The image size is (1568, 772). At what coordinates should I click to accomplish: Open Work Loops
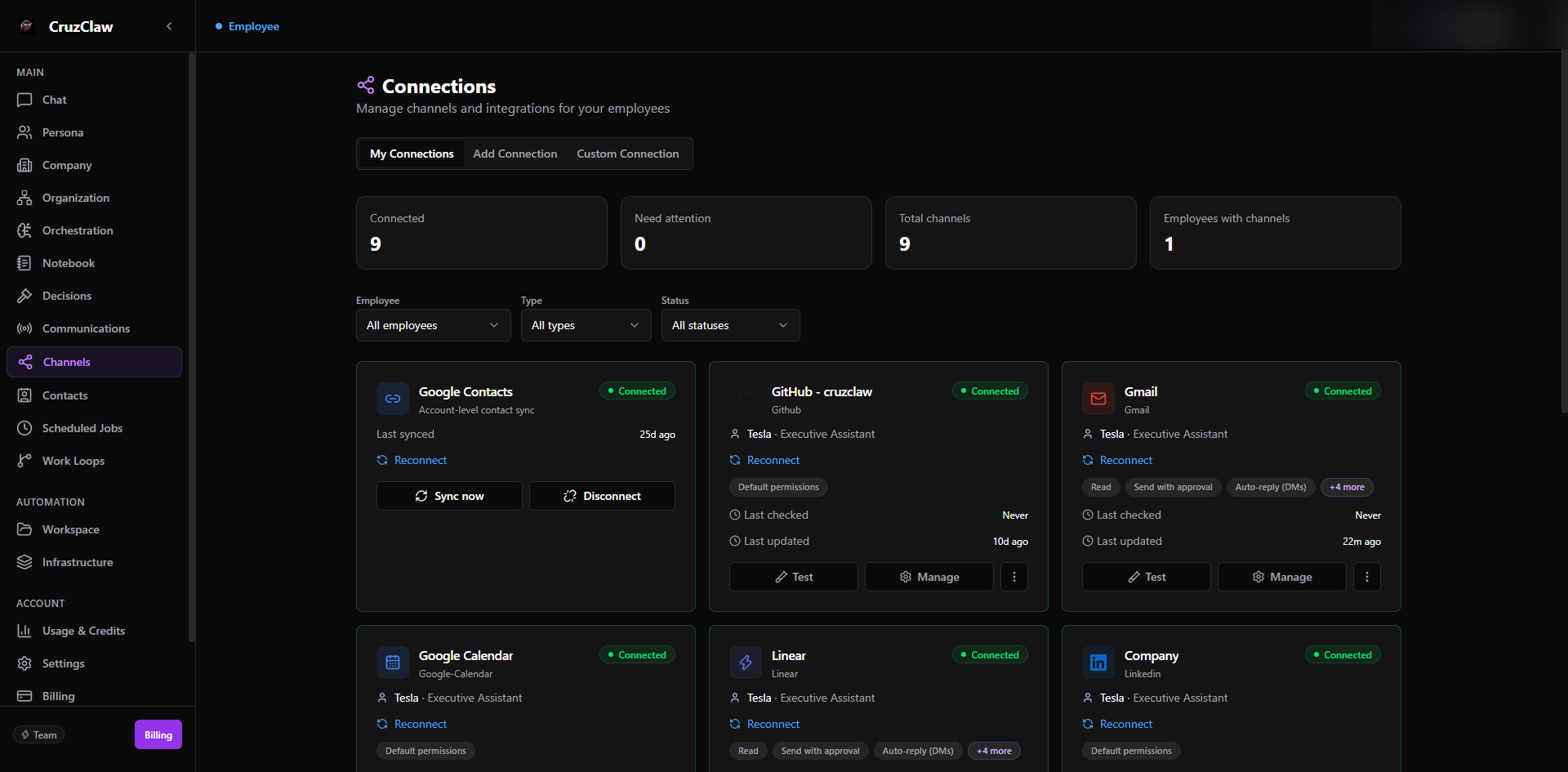[94, 461]
